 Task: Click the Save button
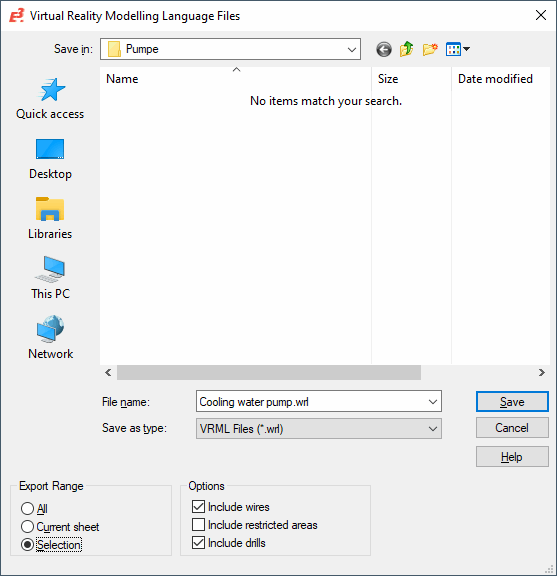pos(512,402)
